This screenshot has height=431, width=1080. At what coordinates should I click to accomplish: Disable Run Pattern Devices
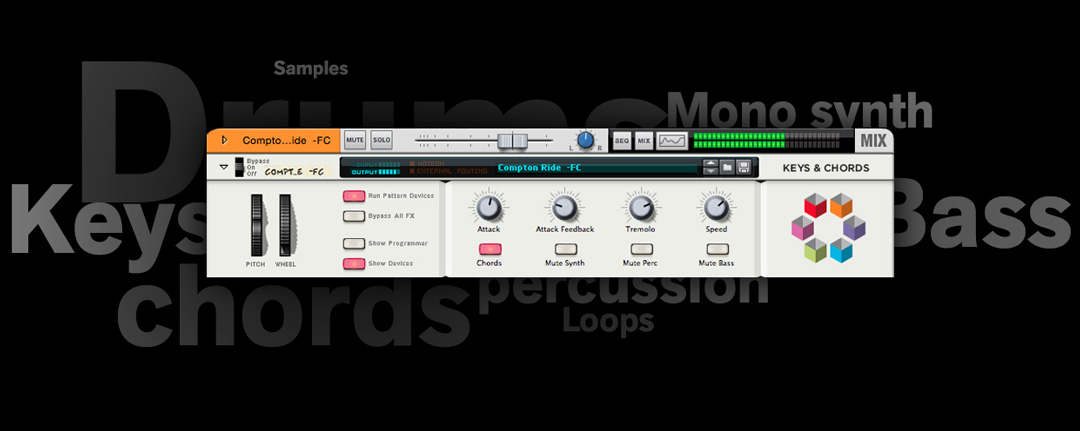coord(354,196)
